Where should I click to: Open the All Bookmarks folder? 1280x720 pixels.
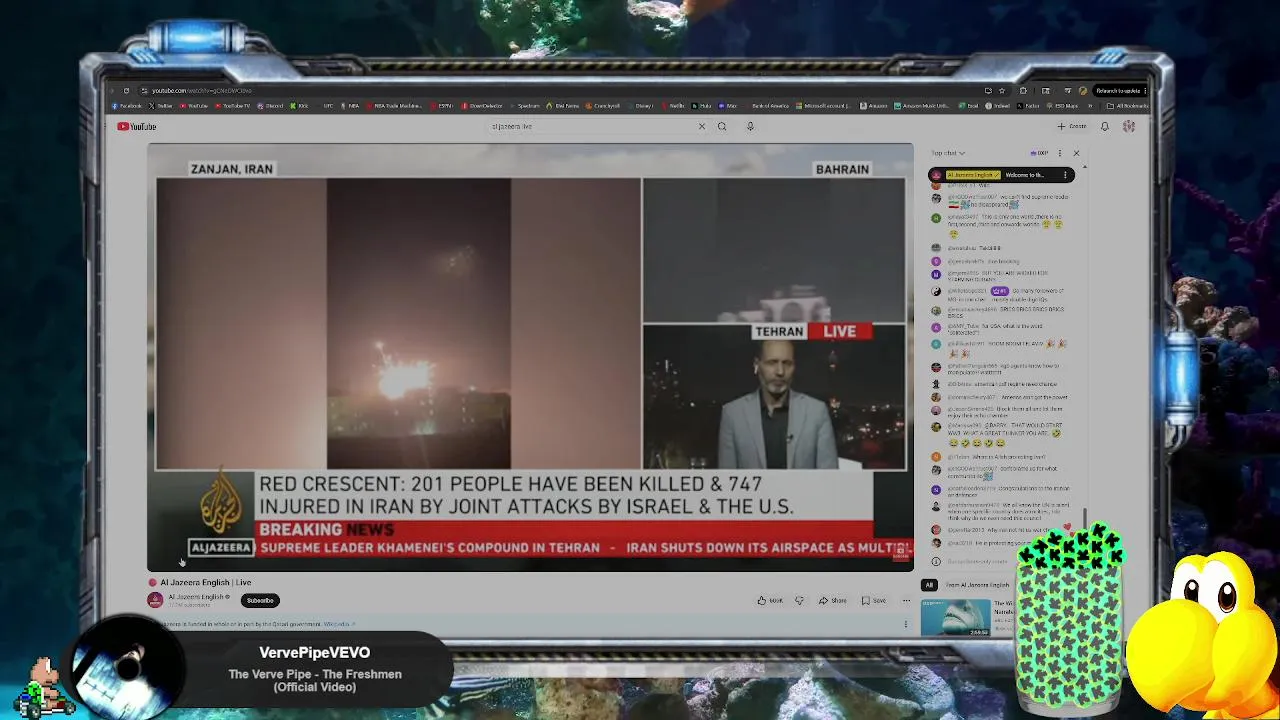1128,106
